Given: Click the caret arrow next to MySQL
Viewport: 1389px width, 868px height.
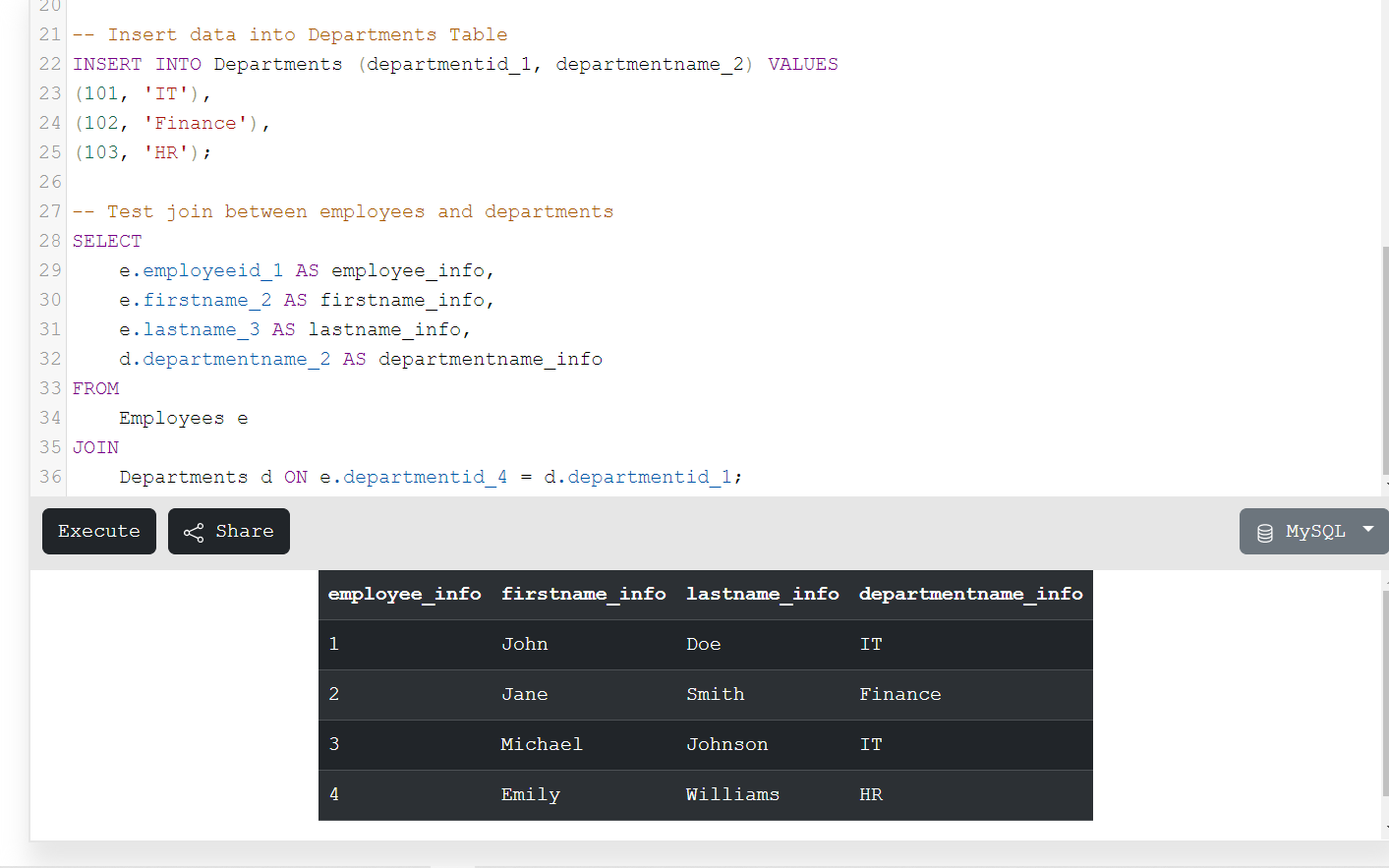Looking at the screenshot, I should pos(1367,529).
